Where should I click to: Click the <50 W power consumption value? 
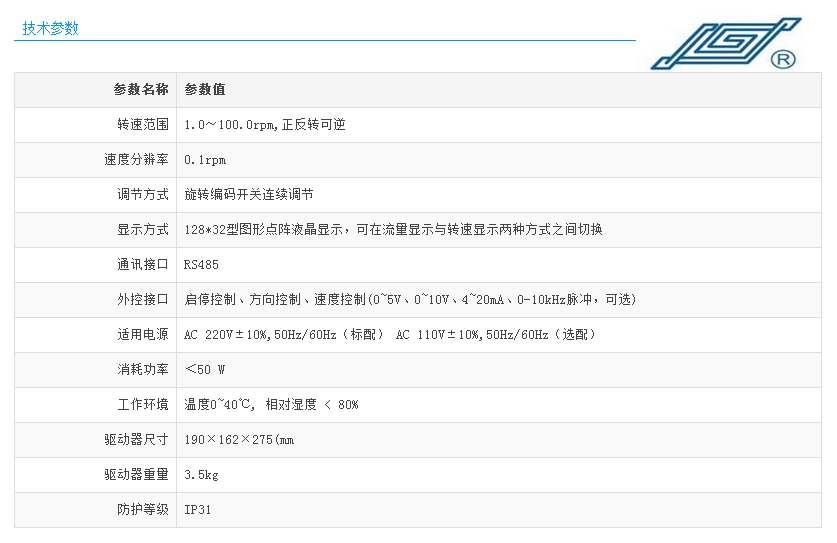[x=205, y=370]
